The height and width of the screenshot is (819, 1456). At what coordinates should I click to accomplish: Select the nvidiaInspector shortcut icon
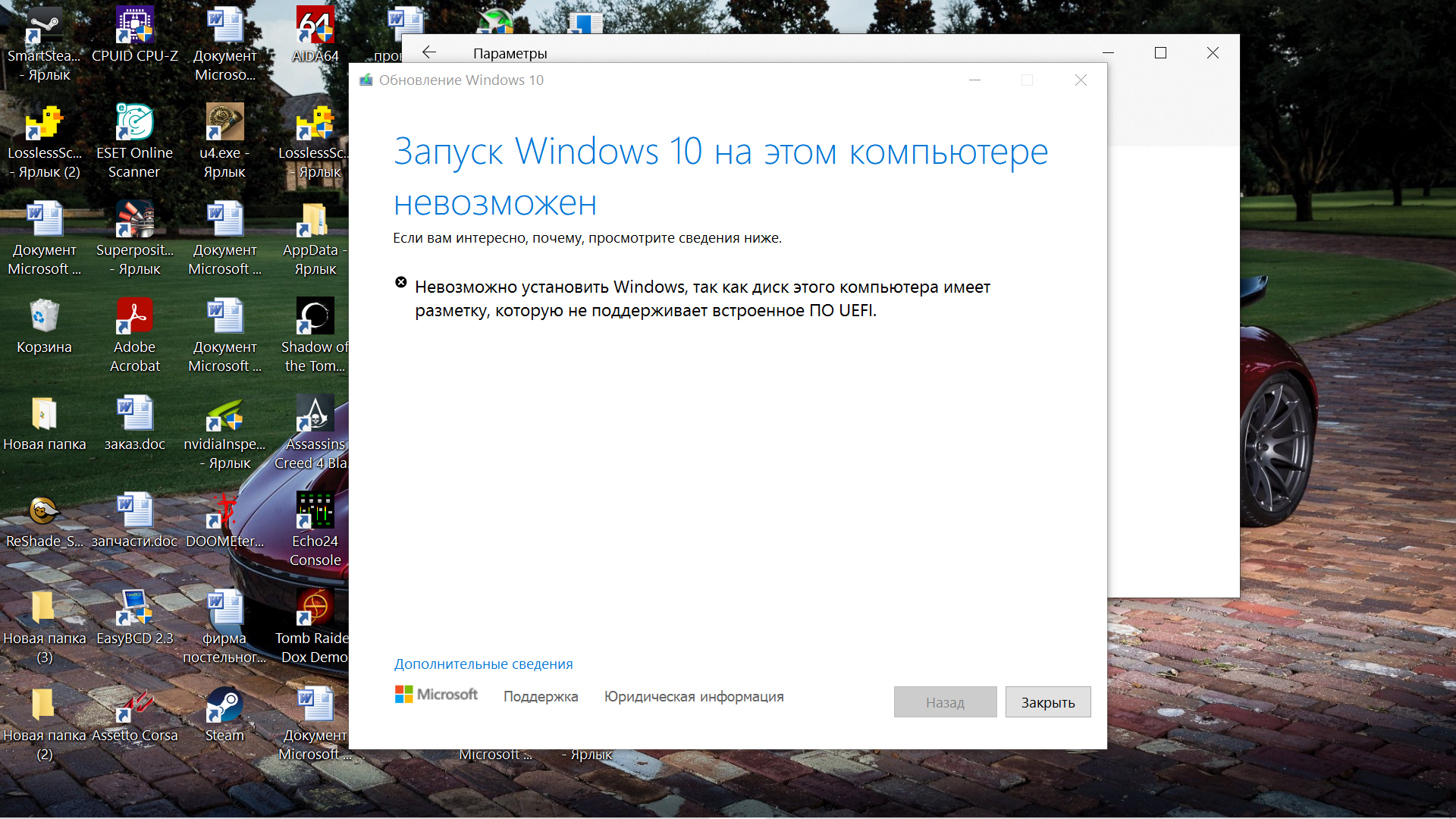[x=224, y=415]
